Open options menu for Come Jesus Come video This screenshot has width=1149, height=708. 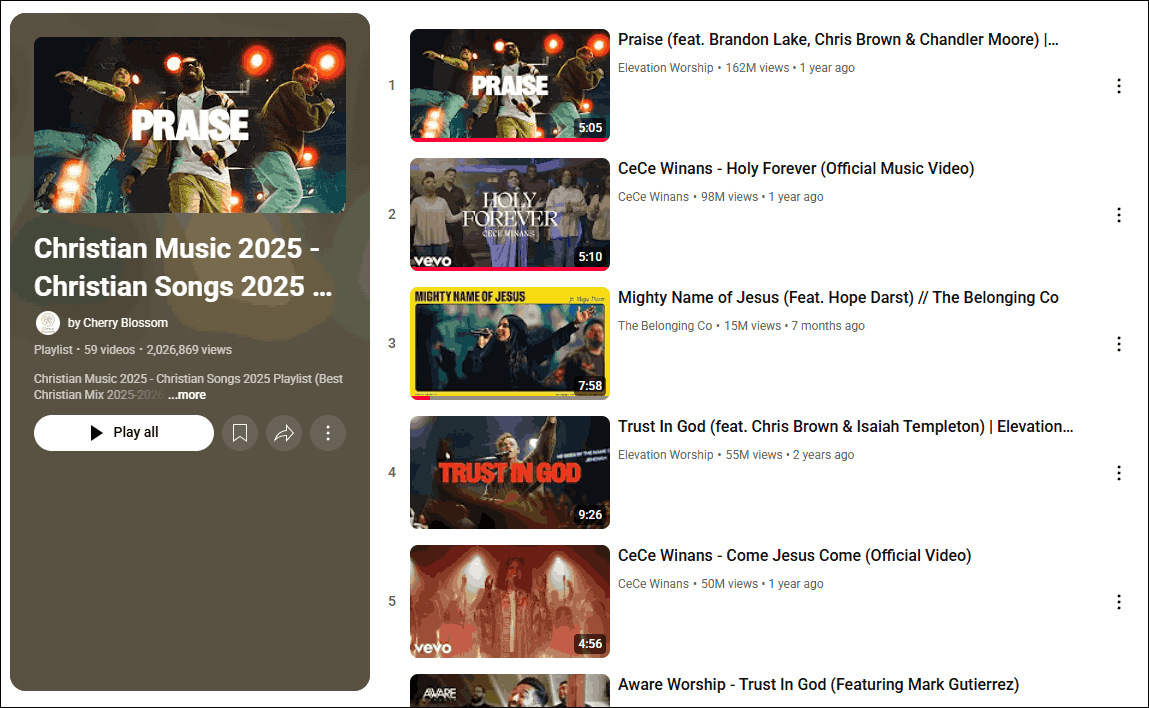pos(1118,602)
